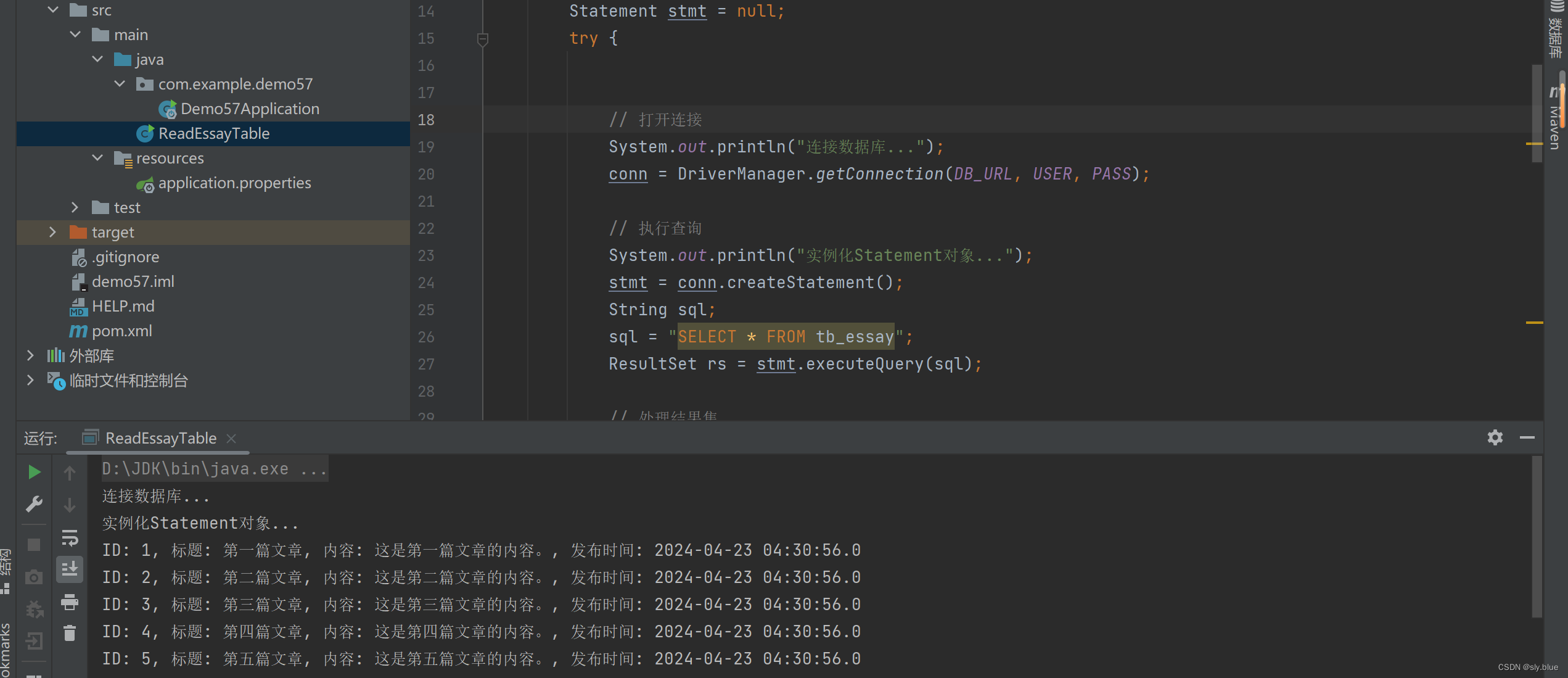Open Run panel settings gear
This screenshot has width=1568, height=678.
[x=1495, y=437]
